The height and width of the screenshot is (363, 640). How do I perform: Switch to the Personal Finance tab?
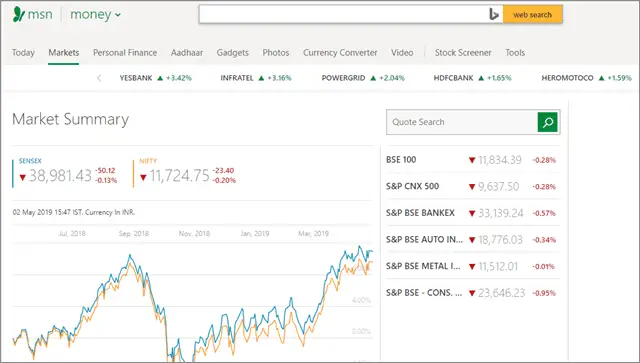(125, 53)
